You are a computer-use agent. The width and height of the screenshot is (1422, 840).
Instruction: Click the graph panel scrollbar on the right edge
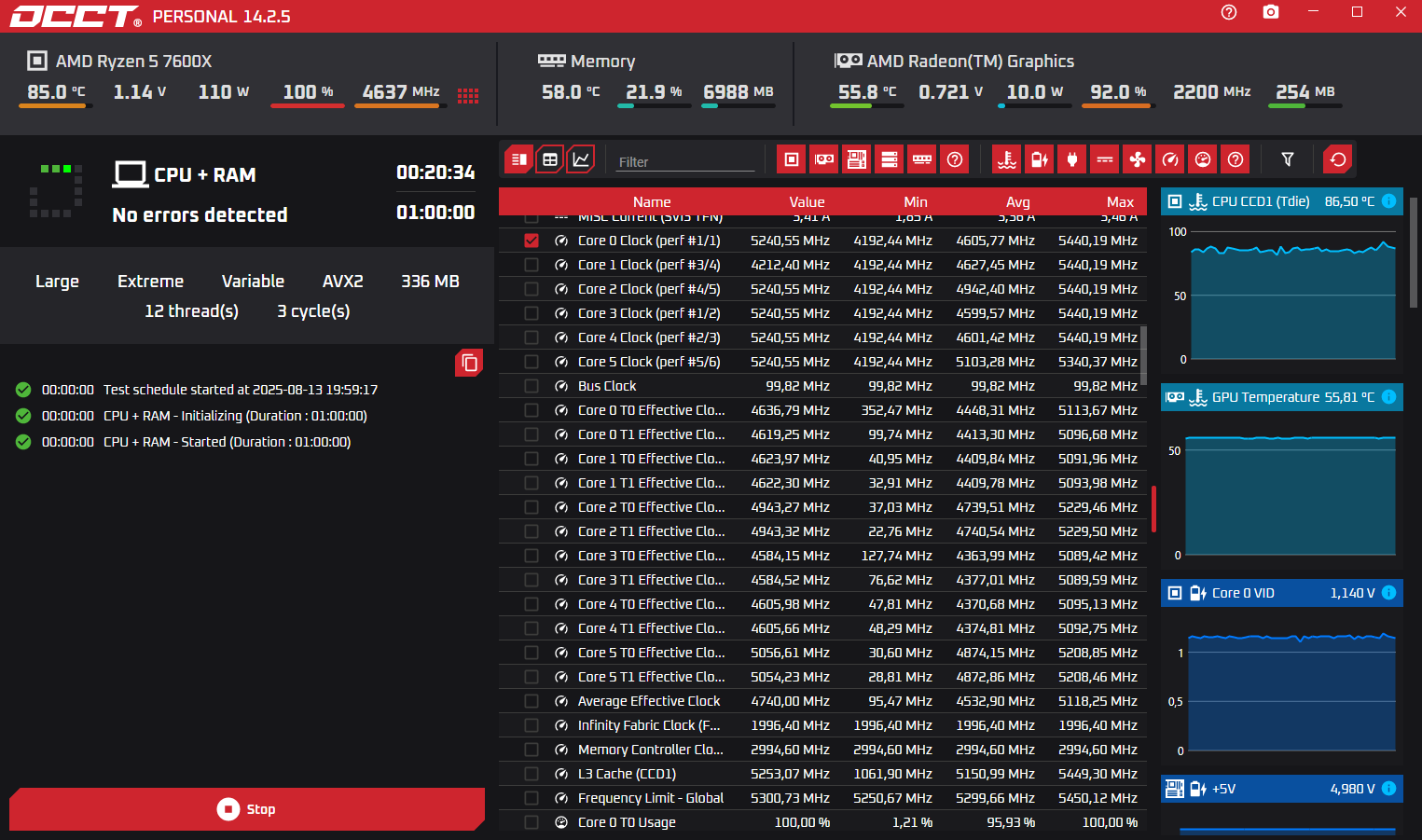(x=1414, y=252)
